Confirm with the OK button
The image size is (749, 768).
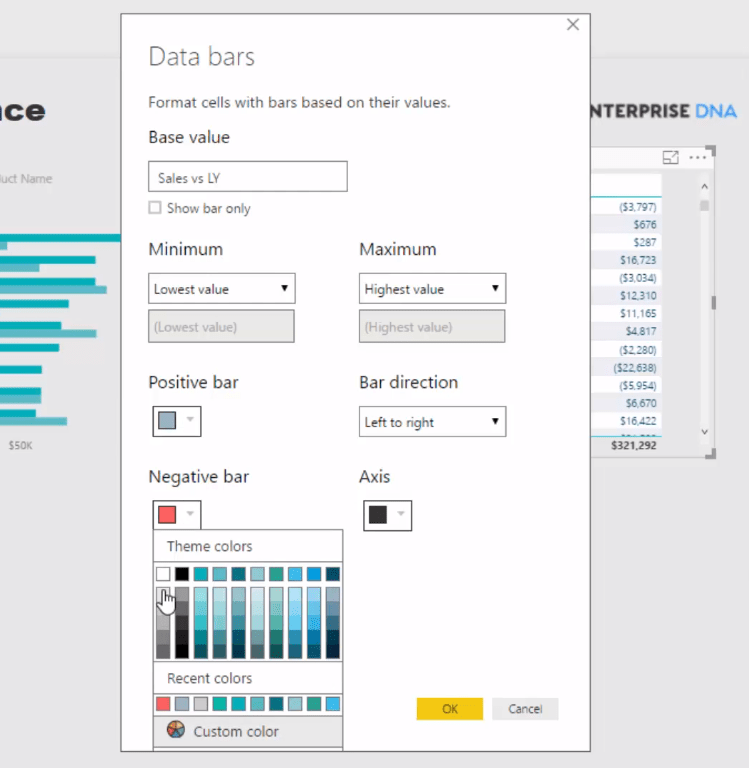(x=449, y=709)
